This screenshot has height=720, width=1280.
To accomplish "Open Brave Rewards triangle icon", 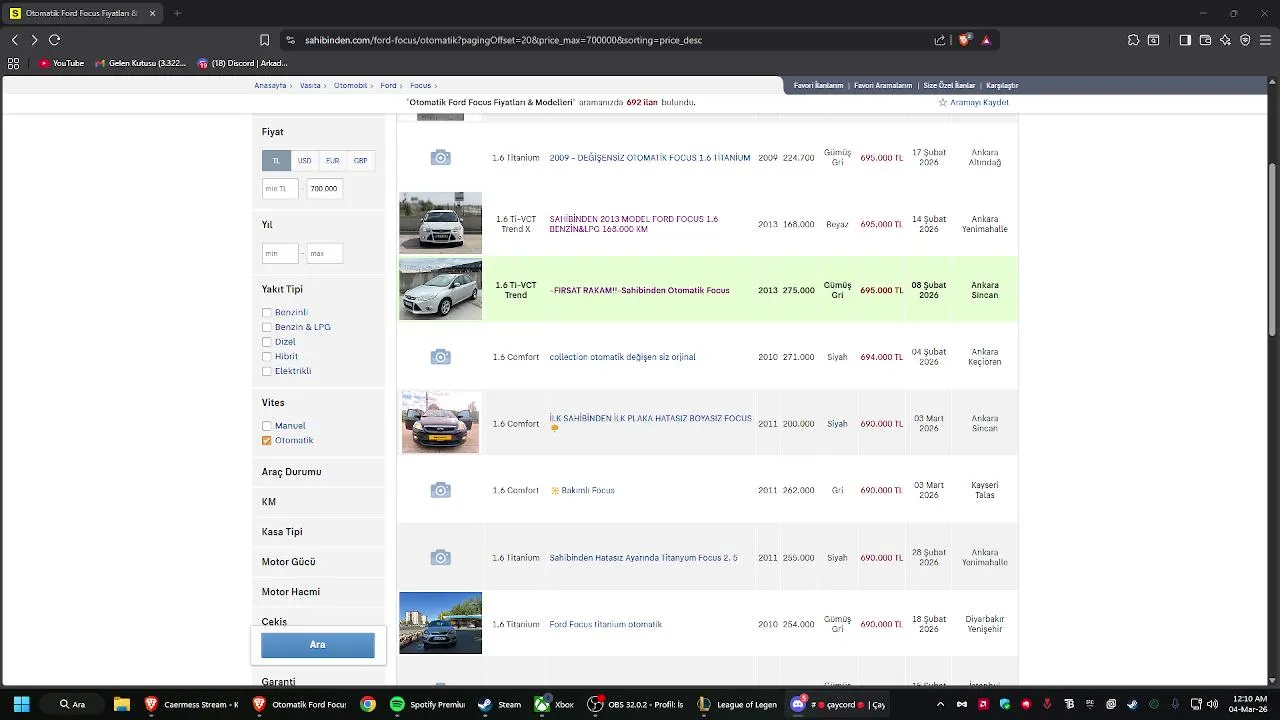I will [986, 40].
